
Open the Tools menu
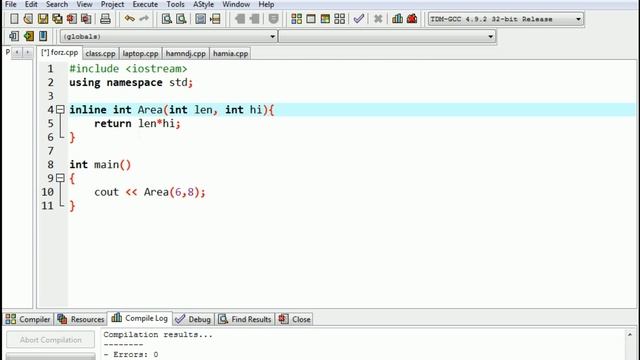point(175,4)
